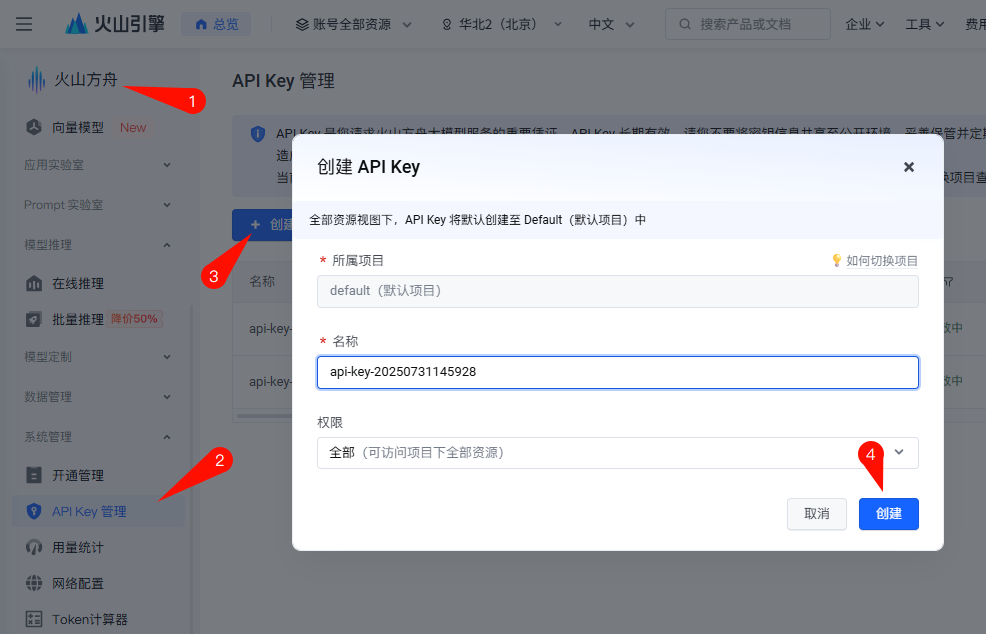Click the 如何切换项目 help link

coord(882,261)
